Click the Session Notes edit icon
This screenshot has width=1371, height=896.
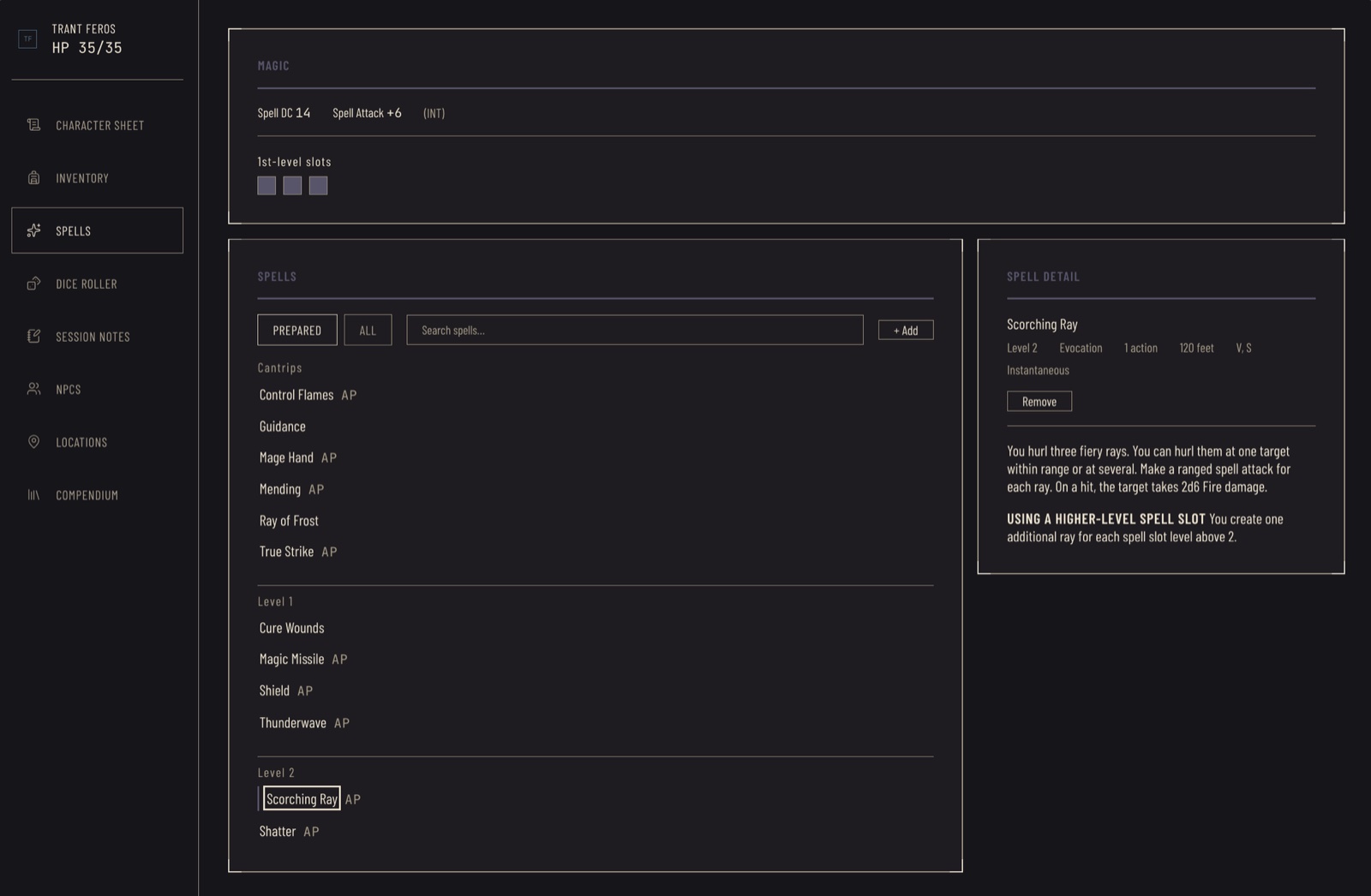tap(33, 337)
